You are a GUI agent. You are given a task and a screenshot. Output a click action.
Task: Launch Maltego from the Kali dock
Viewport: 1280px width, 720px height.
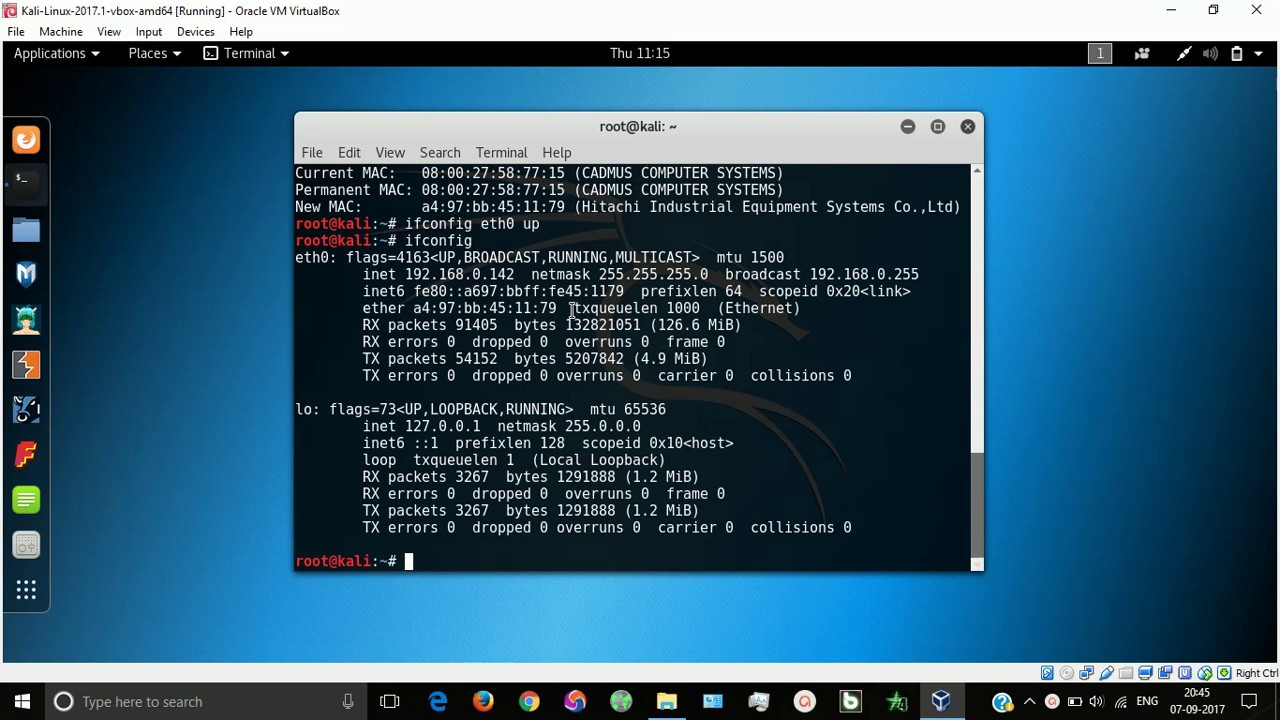click(26, 409)
